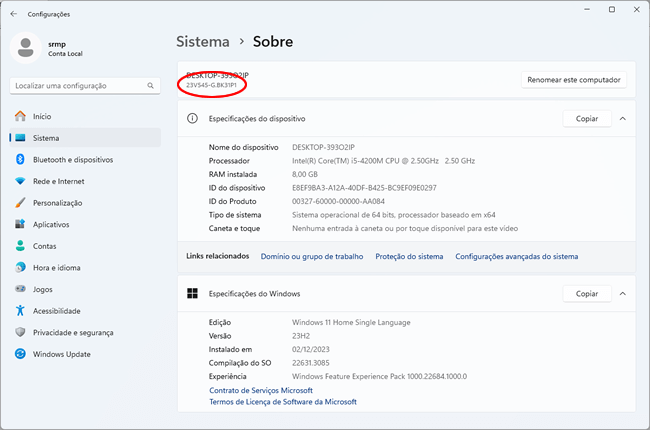The width and height of the screenshot is (650, 430).
Task: Select Sistema in the sidebar
Action: pos(85,138)
